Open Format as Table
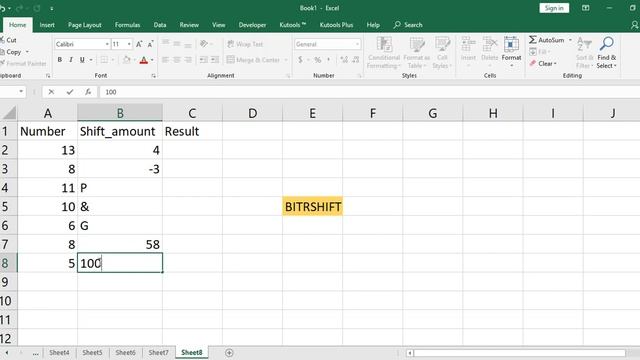The width and height of the screenshot is (640, 360). click(416, 52)
